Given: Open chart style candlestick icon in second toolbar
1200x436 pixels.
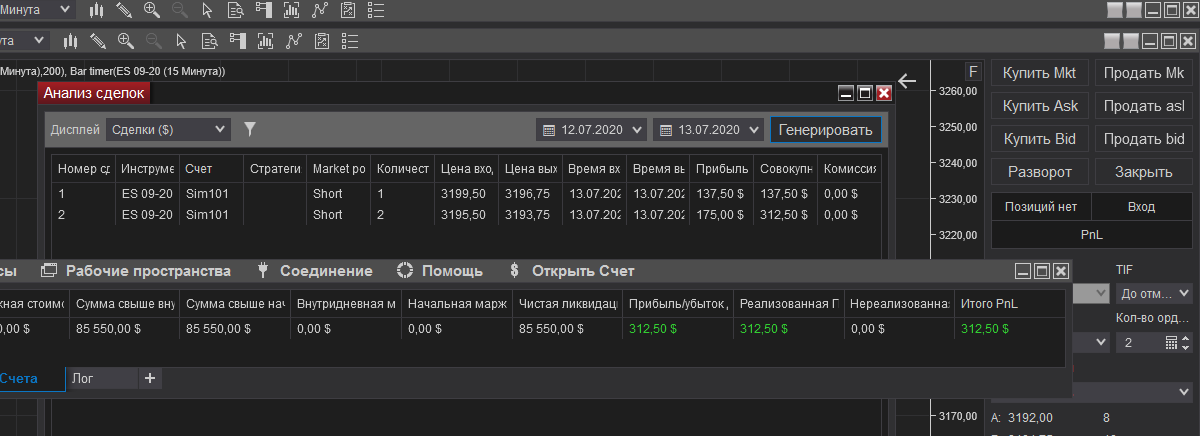Looking at the screenshot, I should pos(71,41).
